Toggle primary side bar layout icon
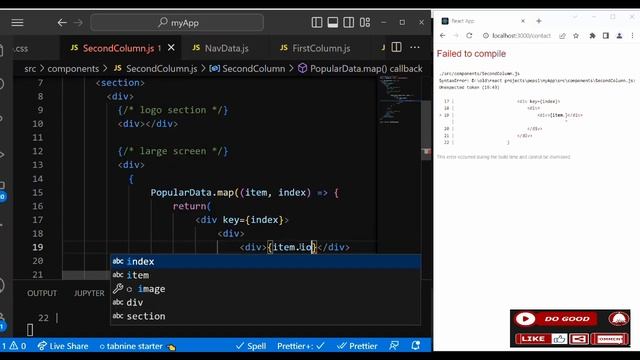Screen dimensions: 640x360 coord(317,22)
